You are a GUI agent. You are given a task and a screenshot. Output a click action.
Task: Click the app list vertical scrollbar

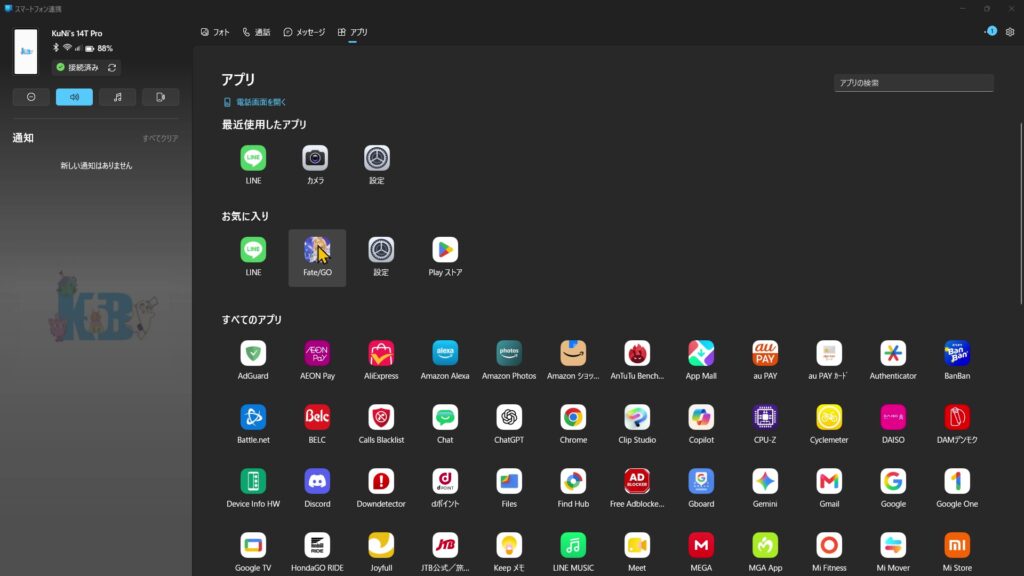pos(1021,213)
